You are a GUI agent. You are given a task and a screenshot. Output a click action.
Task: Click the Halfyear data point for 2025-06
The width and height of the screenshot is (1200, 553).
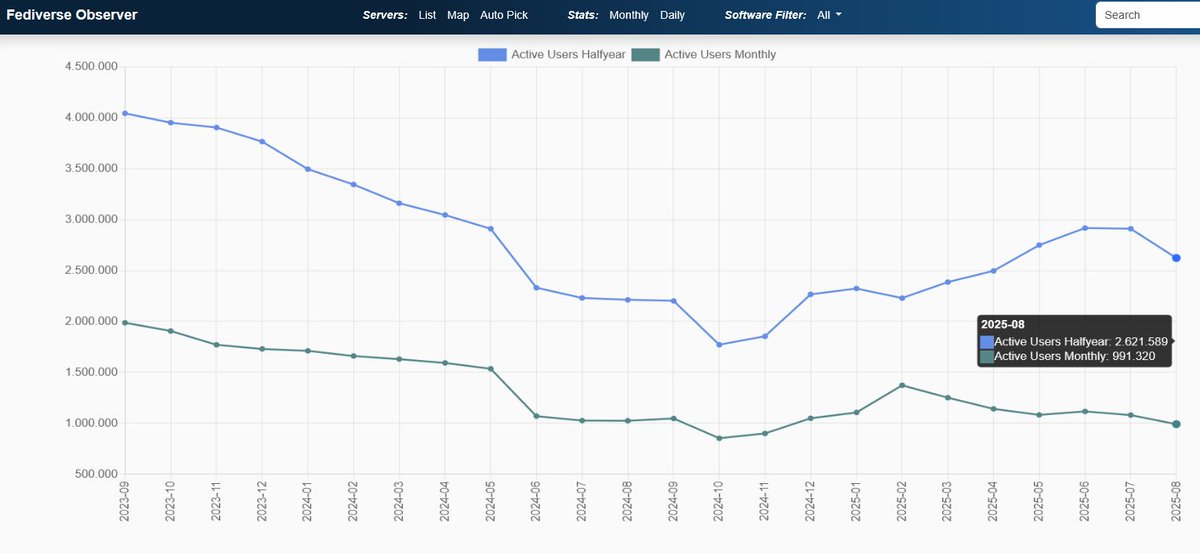pos(1085,228)
